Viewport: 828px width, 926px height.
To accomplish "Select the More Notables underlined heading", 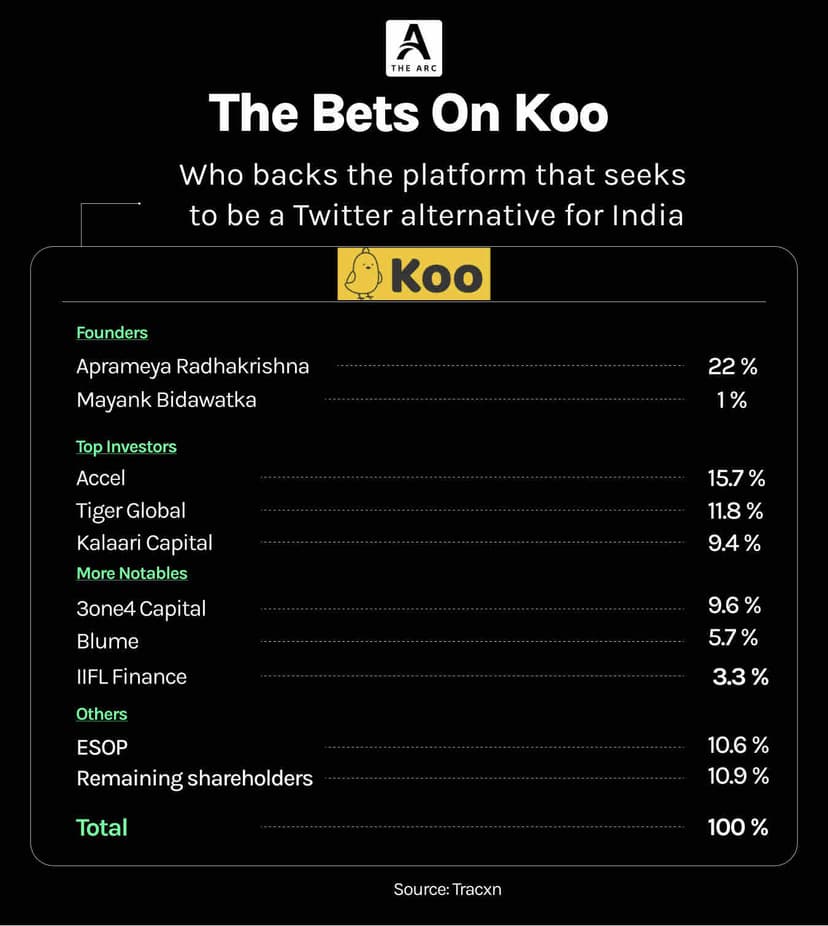I will click(x=132, y=574).
